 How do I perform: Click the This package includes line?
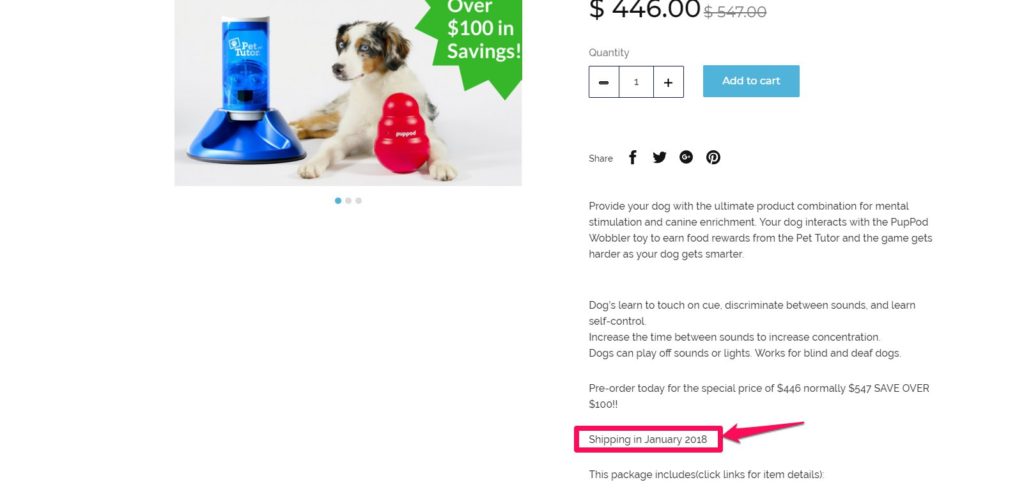coord(706,475)
